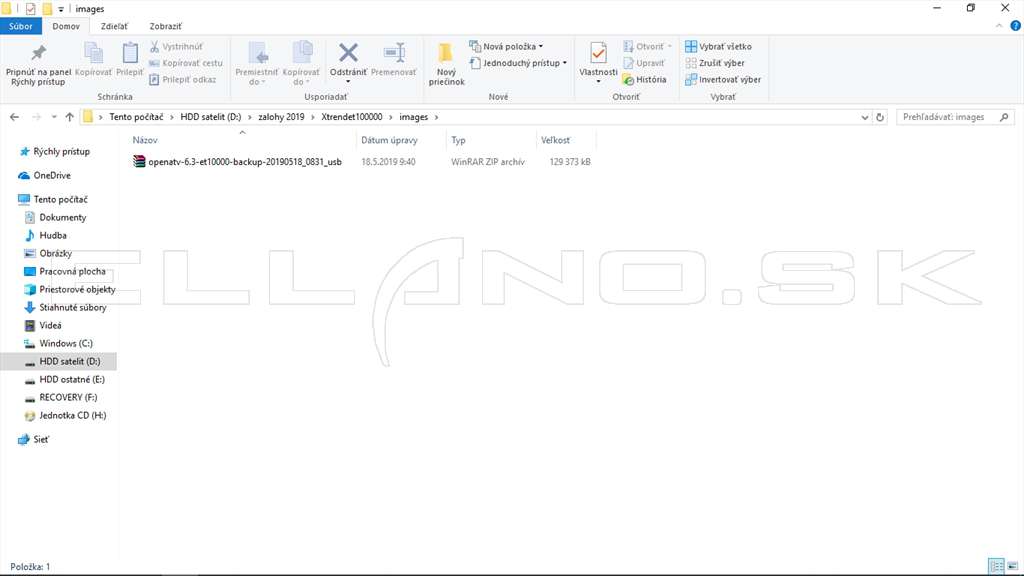Go back with the back arrow
The width and height of the screenshot is (1024, 576).
click(x=14, y=117)
